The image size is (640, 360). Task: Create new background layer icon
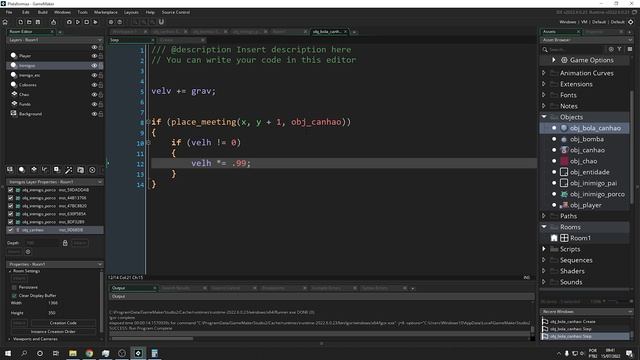[x=10, y=170]
